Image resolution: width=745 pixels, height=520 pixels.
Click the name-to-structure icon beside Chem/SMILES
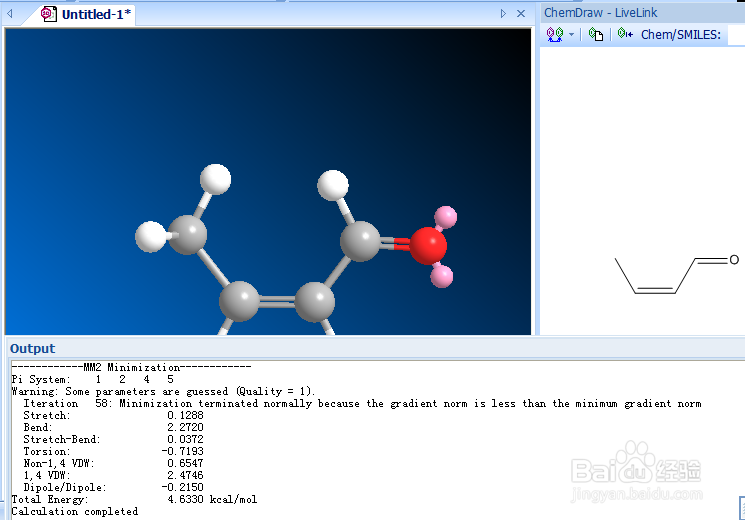tap(625, 34)
